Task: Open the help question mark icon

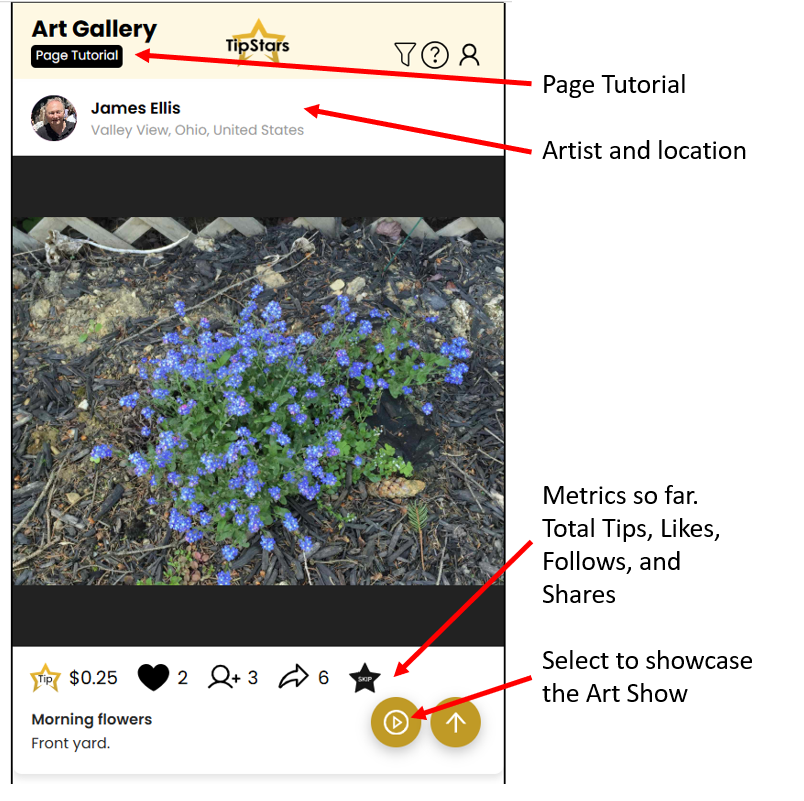Action: (435, 55)
